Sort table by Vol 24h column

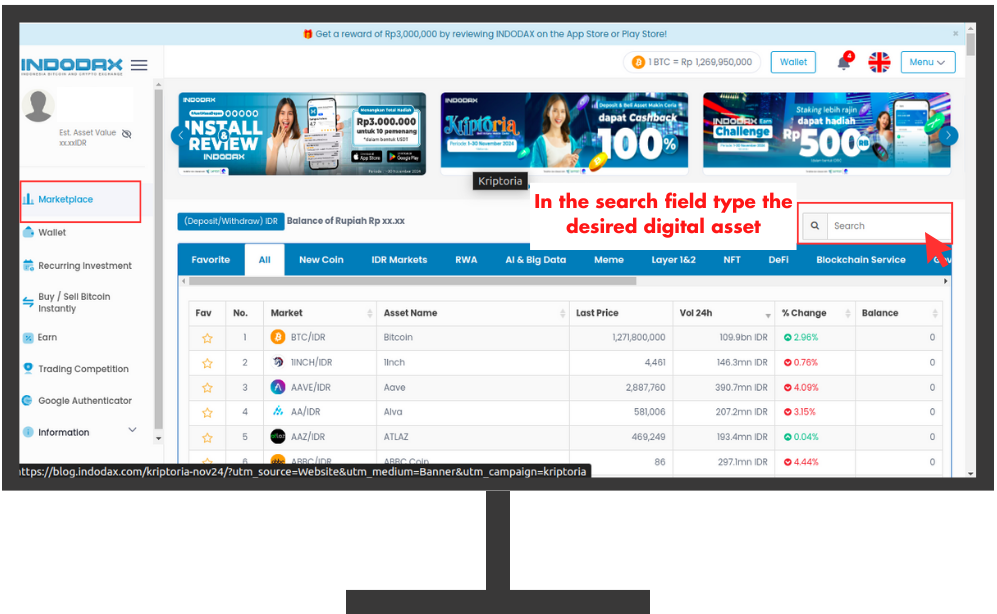[767, 315]
